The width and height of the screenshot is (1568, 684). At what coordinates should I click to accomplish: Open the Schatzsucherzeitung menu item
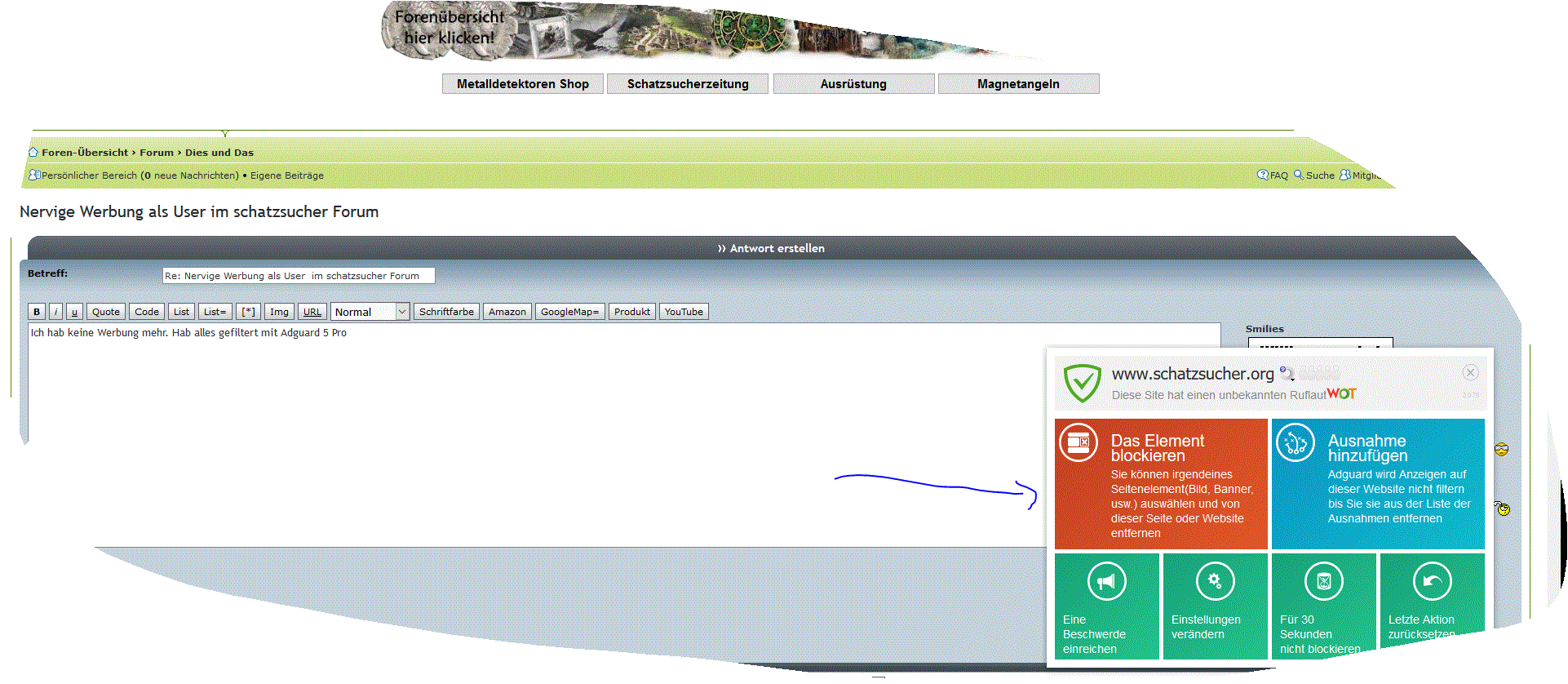click(x=688, y=84)
